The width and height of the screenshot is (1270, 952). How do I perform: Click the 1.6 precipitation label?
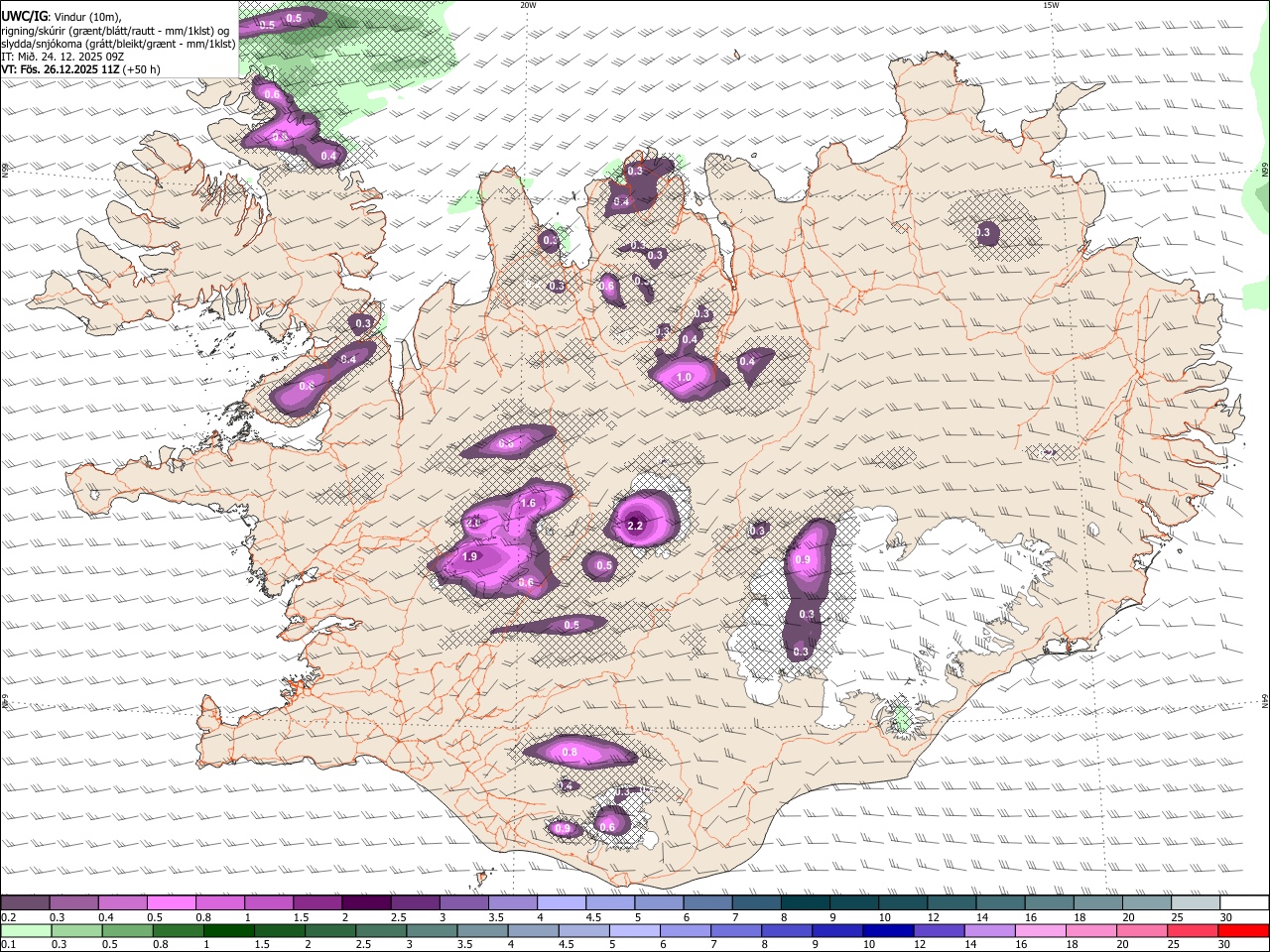point(528,504)
